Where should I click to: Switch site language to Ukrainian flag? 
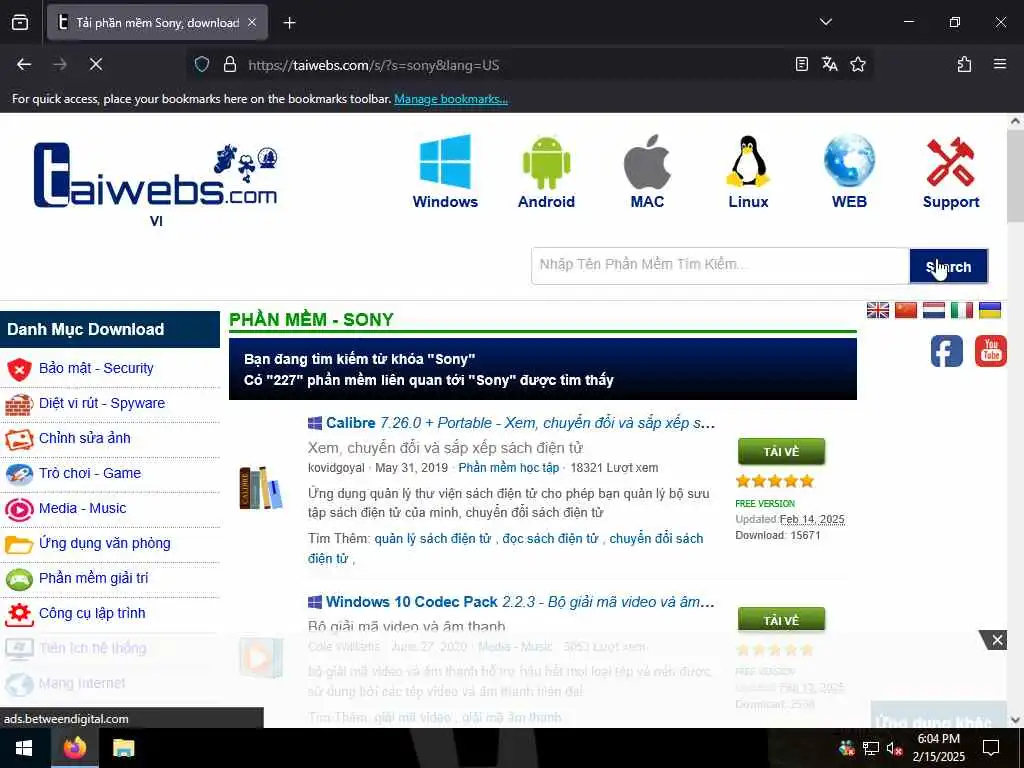click(990, 310)
